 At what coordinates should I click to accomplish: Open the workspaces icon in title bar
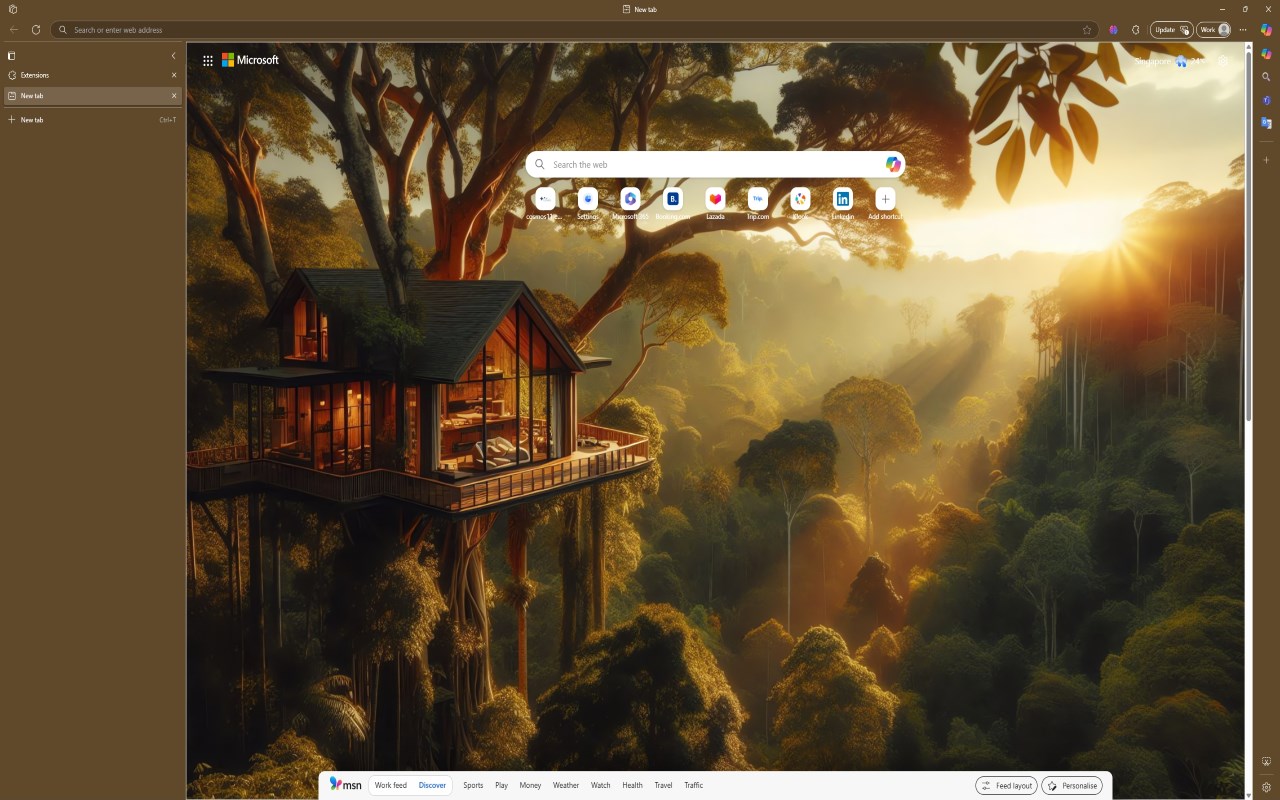click(x=12, y=9)
